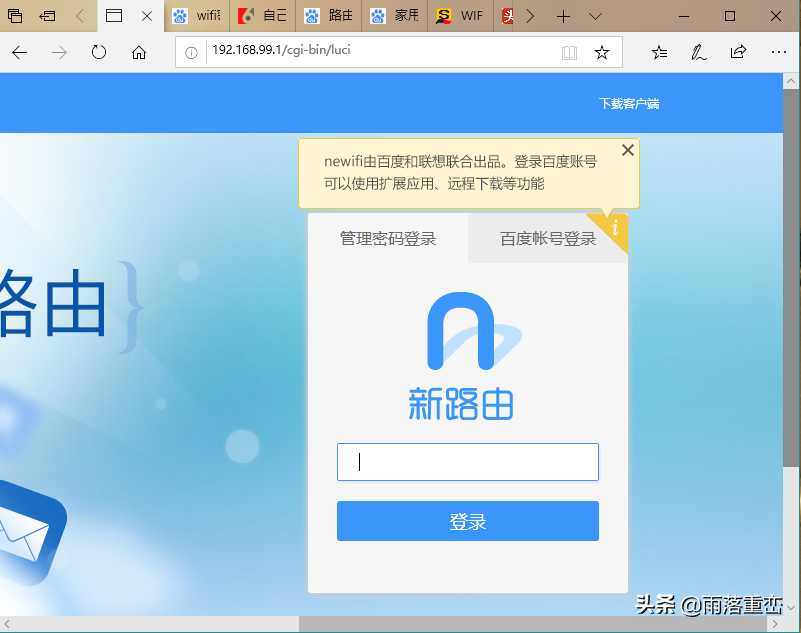801x633 pixels.
Task: Open the tabs-you've-set-aside icon
Action: (14, 16)
